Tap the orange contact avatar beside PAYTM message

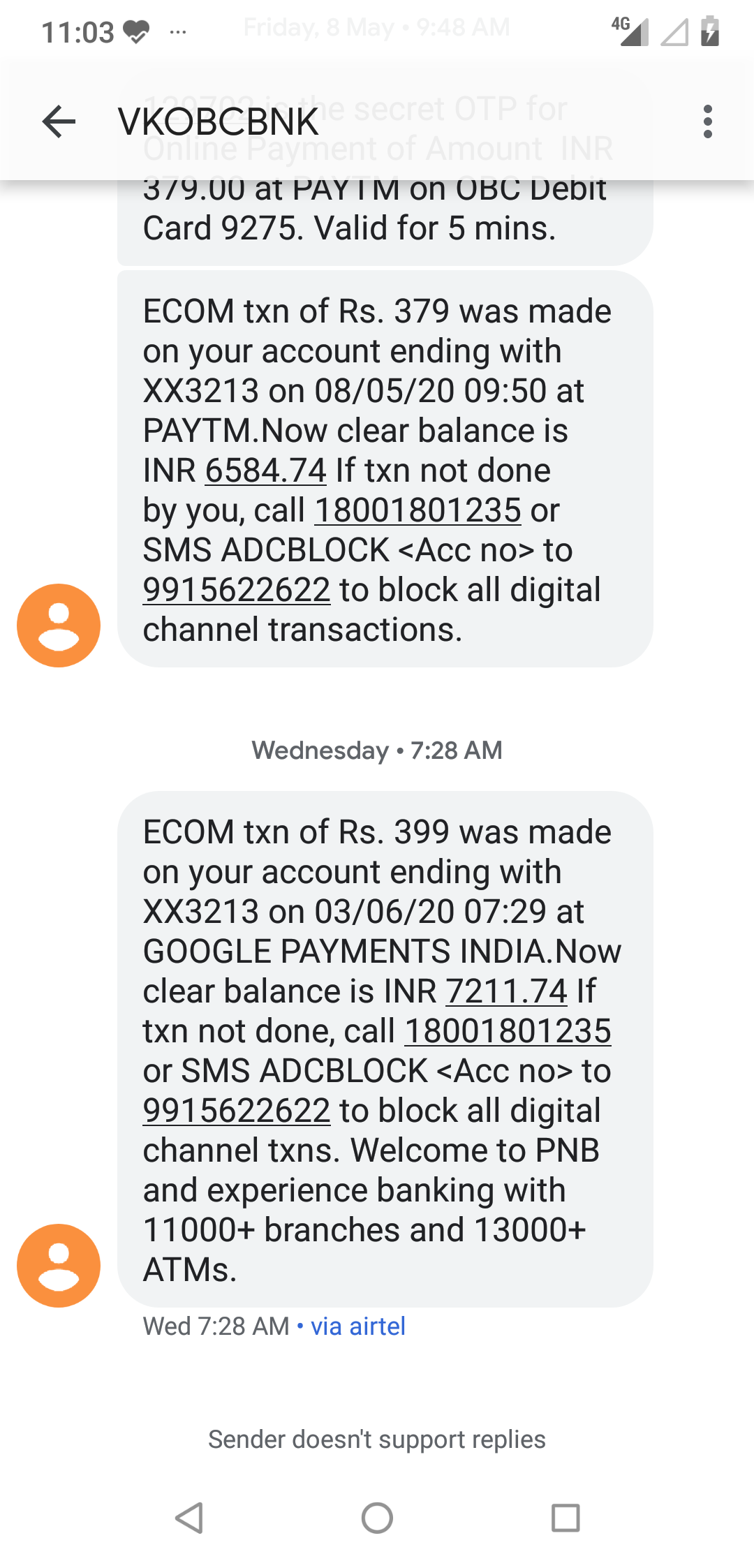point(59,626)
